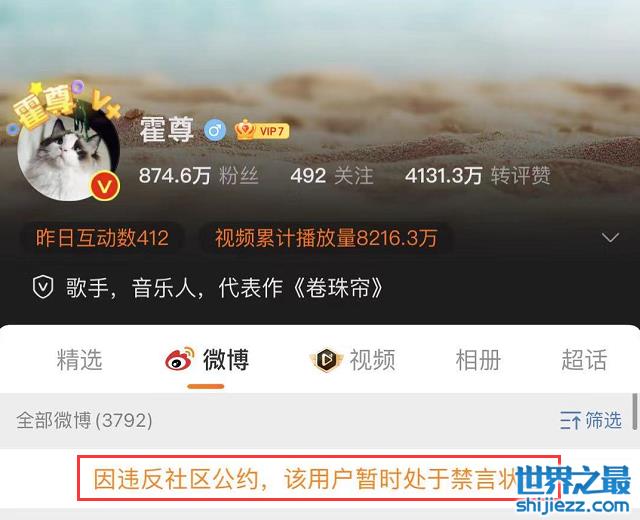Screen dimensions: 640x520
Task: Open 视频累计播放量8216.3万 stat pill
Action: click(326, 238)
